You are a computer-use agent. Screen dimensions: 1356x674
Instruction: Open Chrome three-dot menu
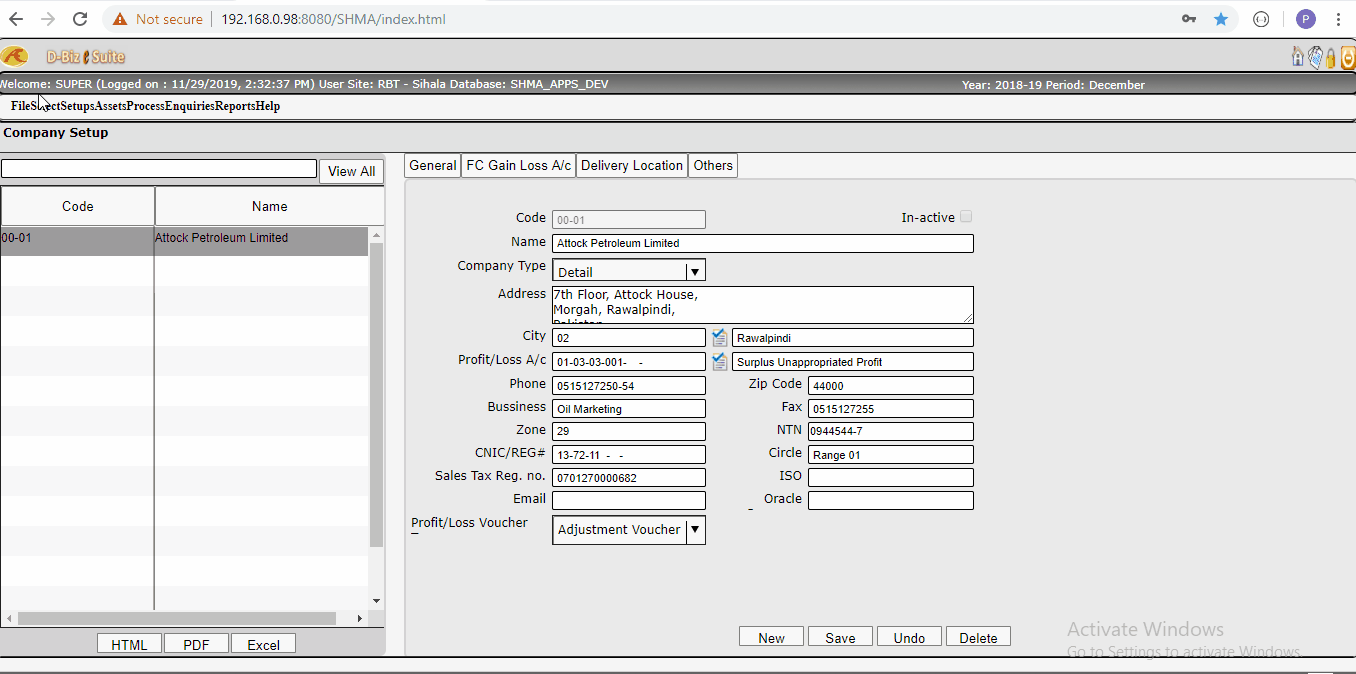[x=1338, y=19]
